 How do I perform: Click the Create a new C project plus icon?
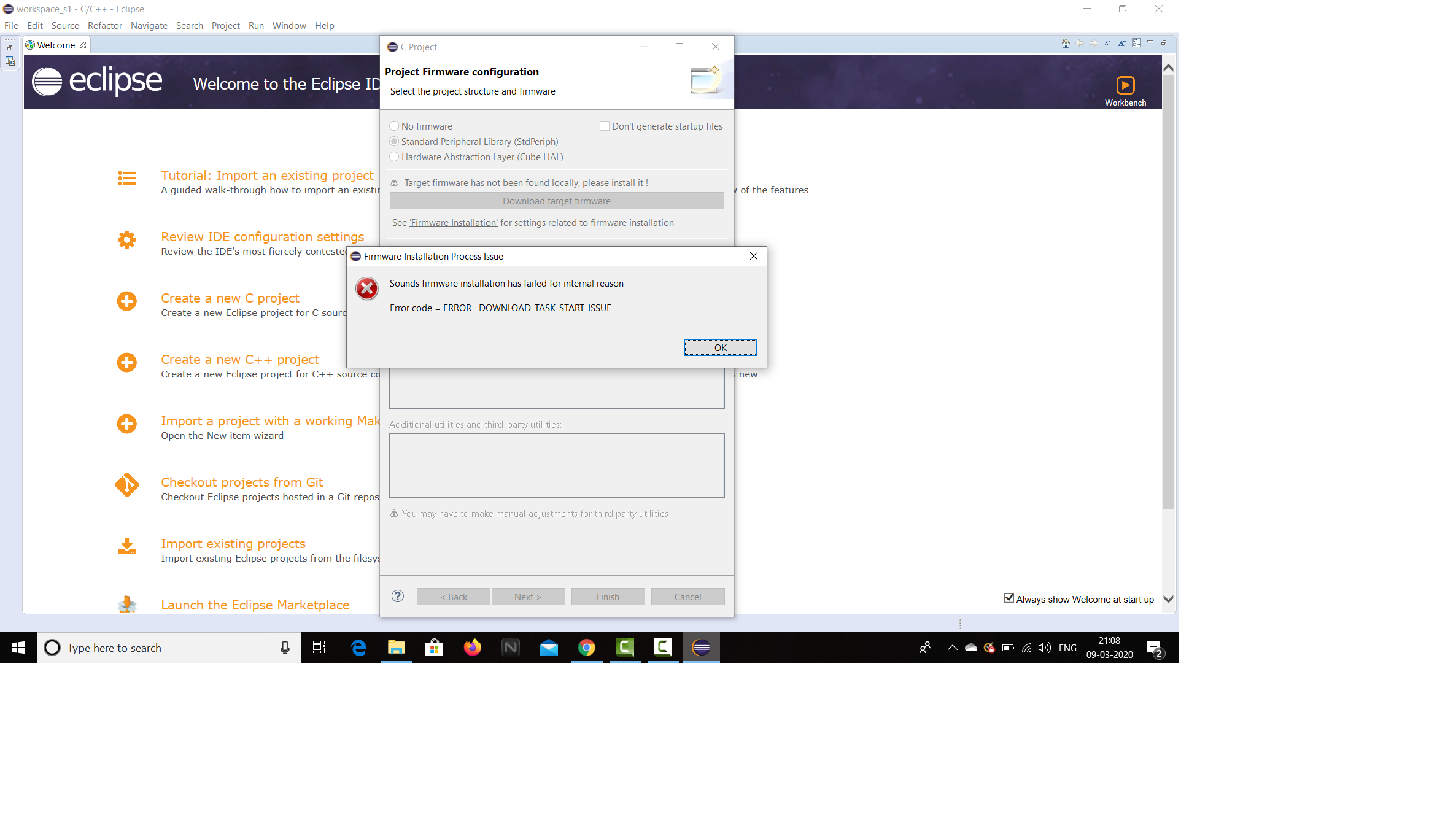click(x=127, y=301)
